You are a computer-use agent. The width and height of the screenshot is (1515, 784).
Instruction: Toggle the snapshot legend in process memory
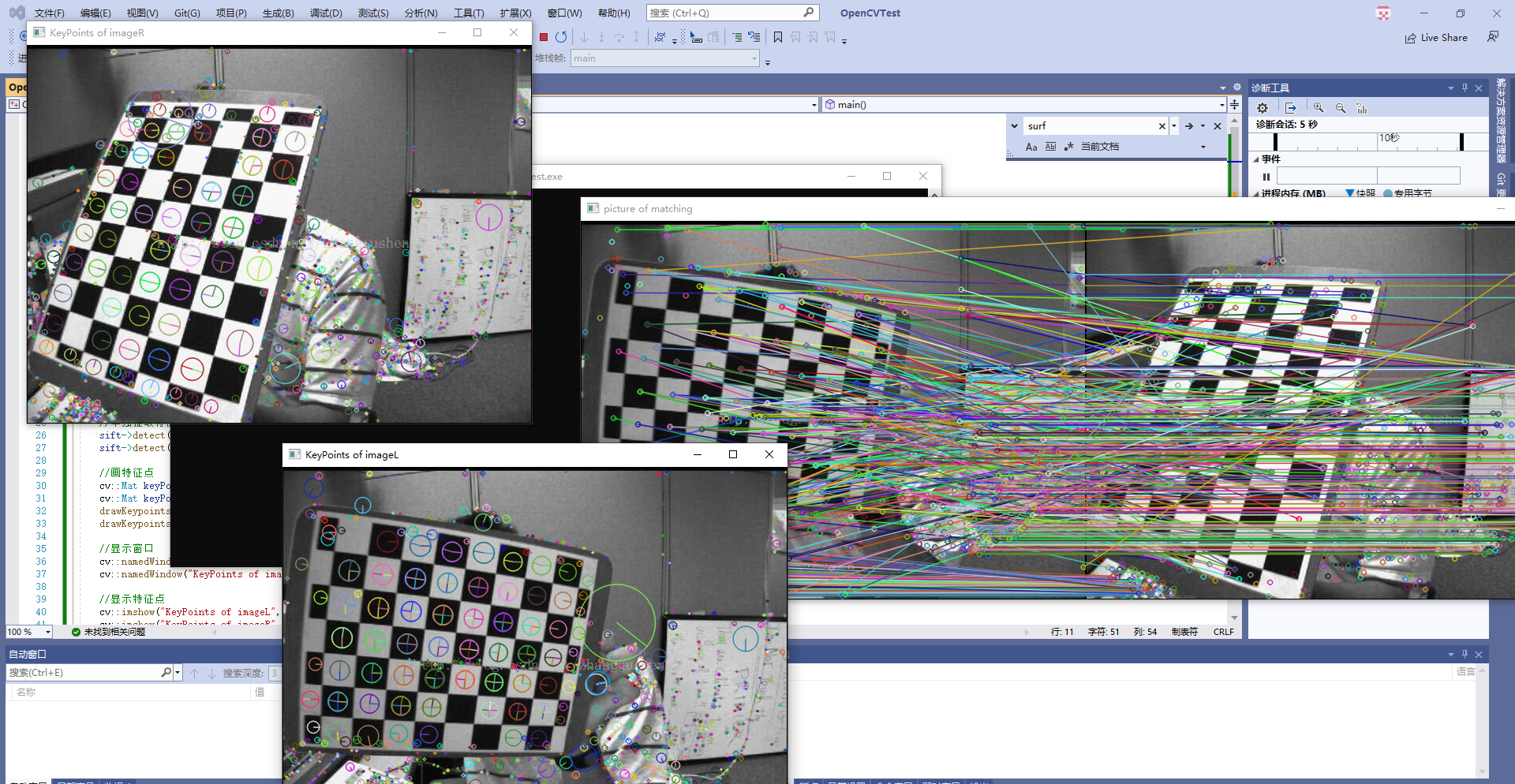(1360, 192)
